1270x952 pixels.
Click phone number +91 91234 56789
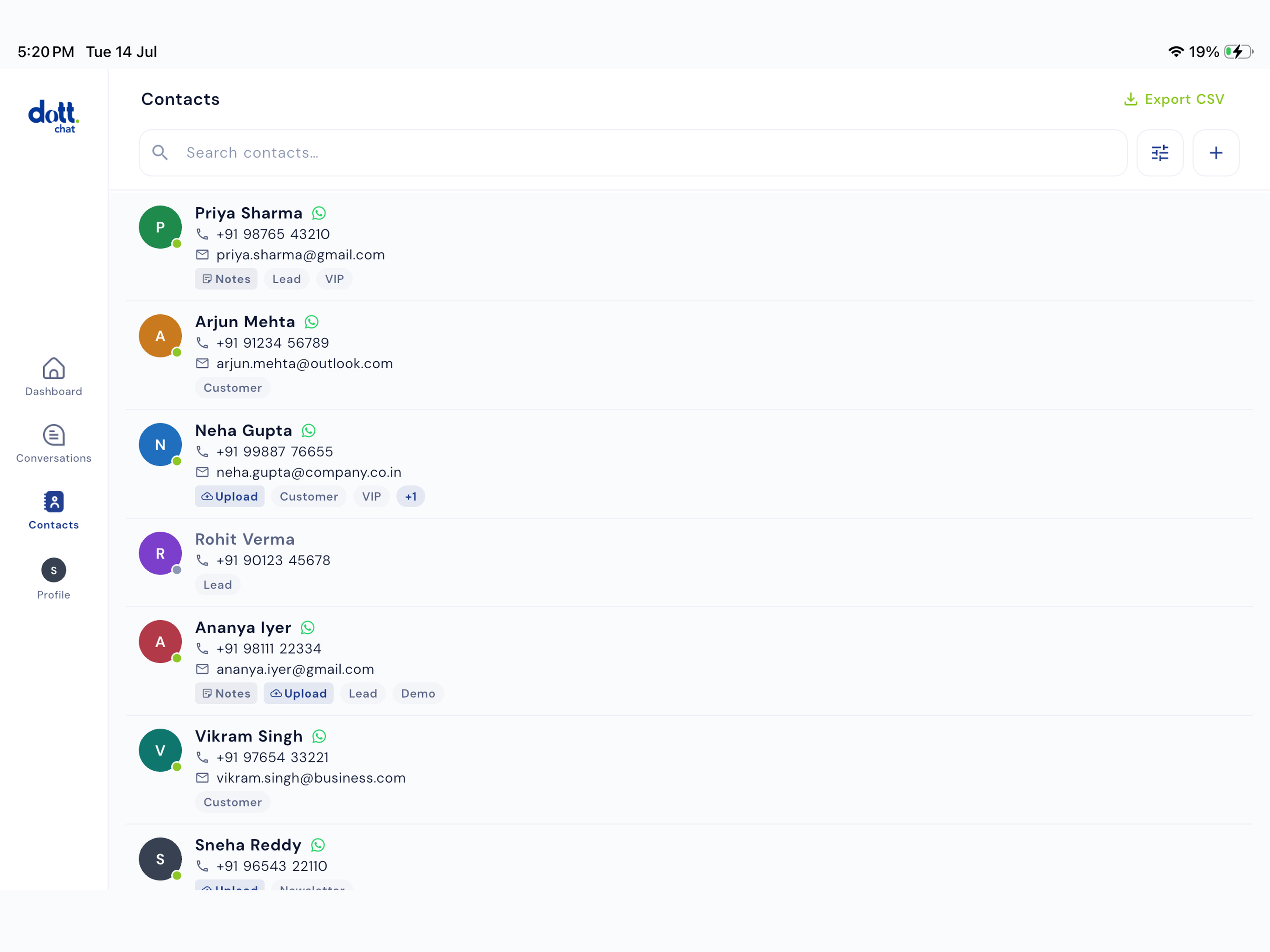tap(273, 344)
